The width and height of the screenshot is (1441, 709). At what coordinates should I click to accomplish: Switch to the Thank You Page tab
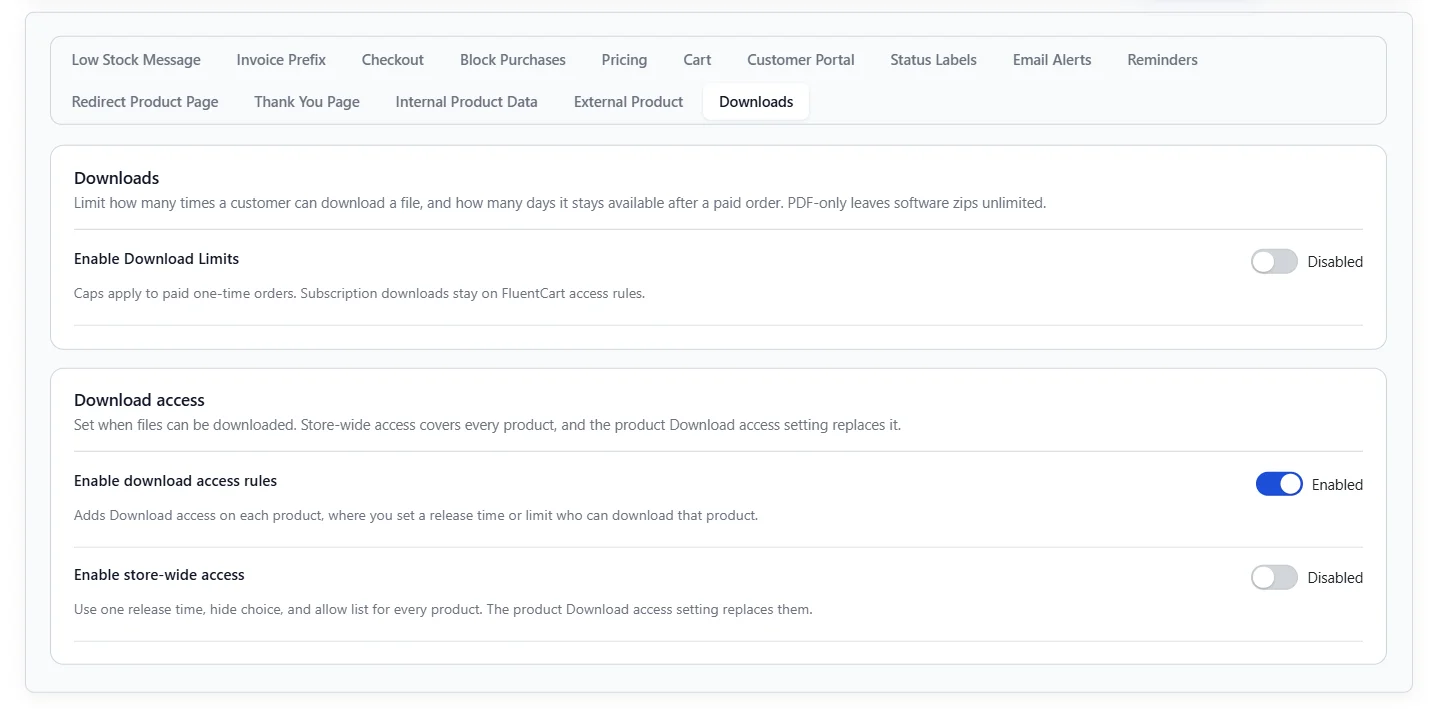coord(307,102)
